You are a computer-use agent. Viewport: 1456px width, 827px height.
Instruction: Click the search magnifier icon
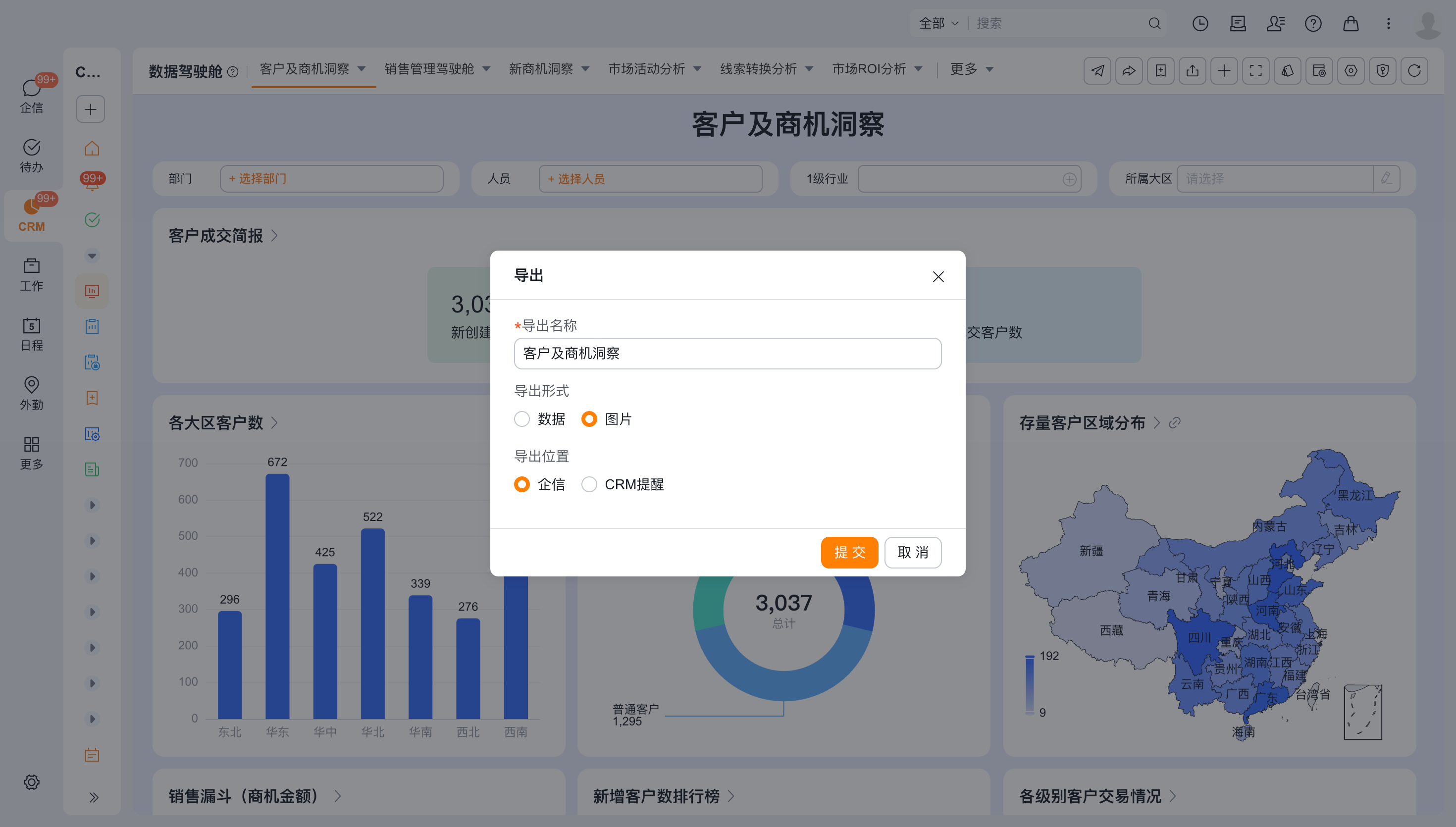[x=1154, y=23]
